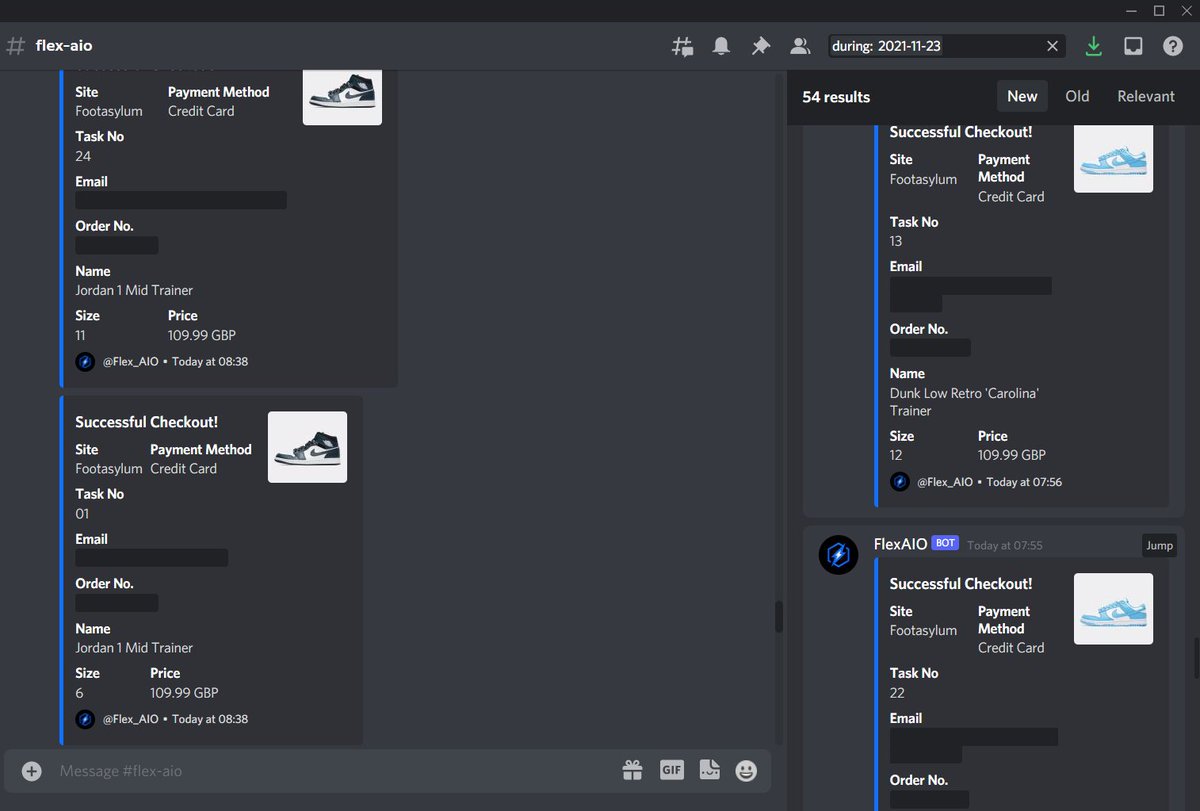The height and width of the screenshot is (811, 1200).
Task: Click the Task No value 24
Action: 83,156
